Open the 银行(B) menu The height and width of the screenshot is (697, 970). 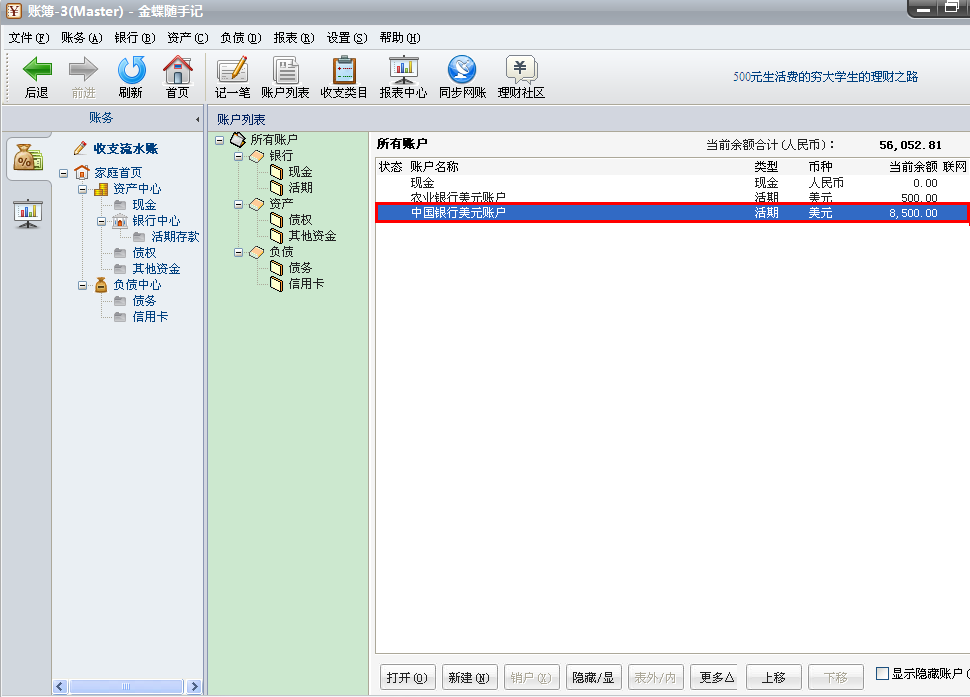[135, 38]
